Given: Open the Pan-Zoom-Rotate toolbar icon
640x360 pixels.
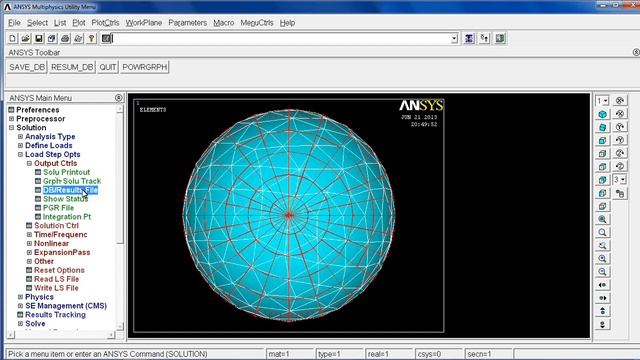Looking at the screenshot, I should (52, 38).
